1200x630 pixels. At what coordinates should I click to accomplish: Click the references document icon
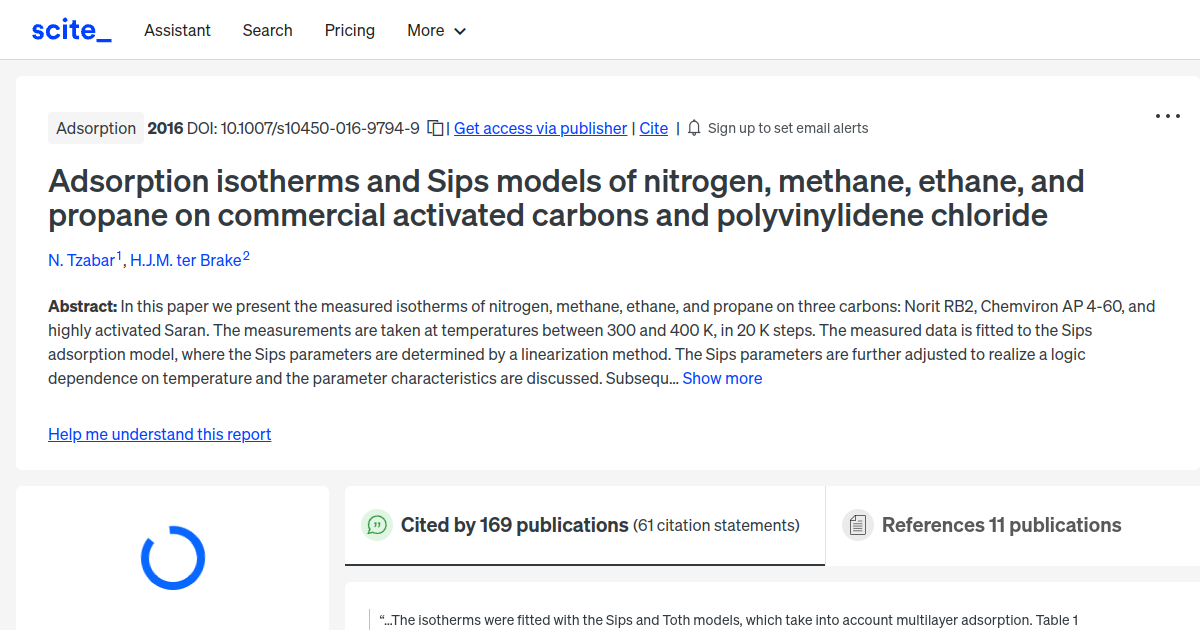pyautogui.click(x=857, y=524)
